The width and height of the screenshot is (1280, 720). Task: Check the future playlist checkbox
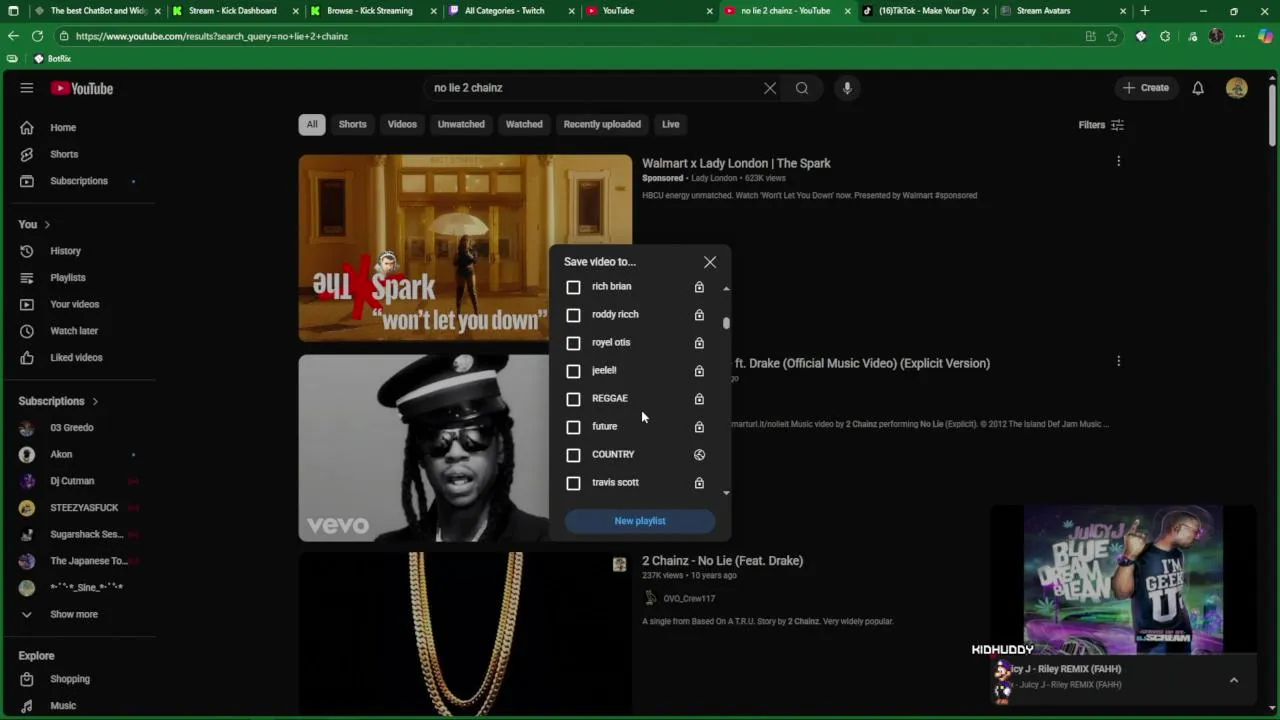pos(573,427)
